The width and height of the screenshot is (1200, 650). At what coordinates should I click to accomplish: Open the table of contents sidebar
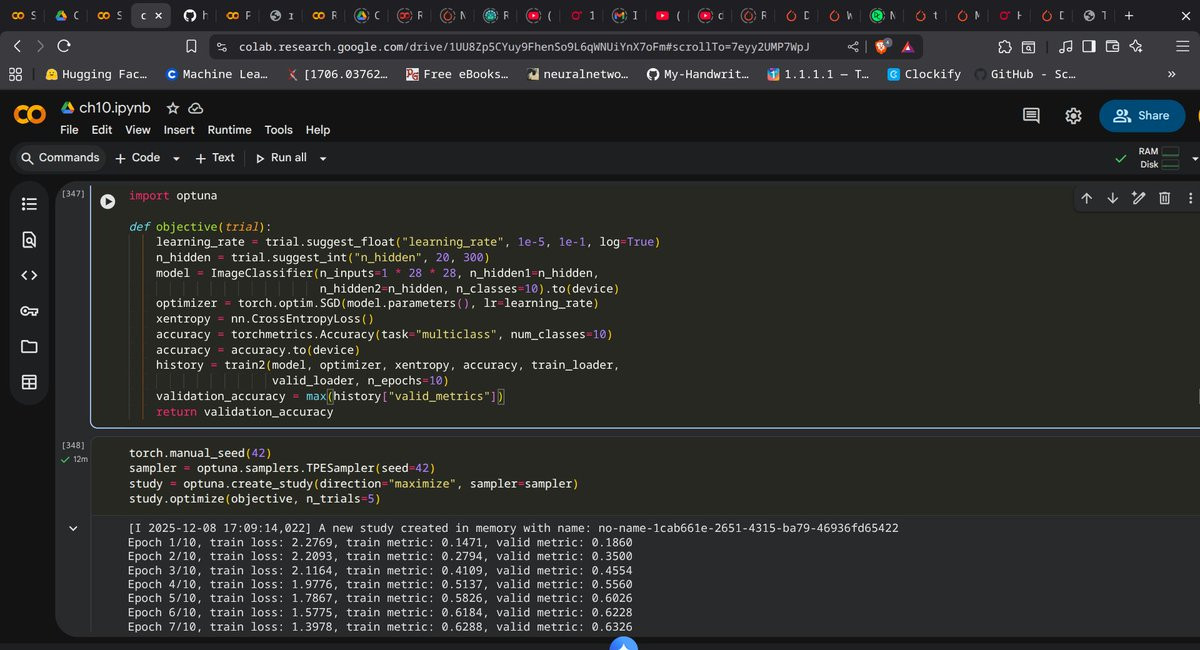click(x=29, y=203)
